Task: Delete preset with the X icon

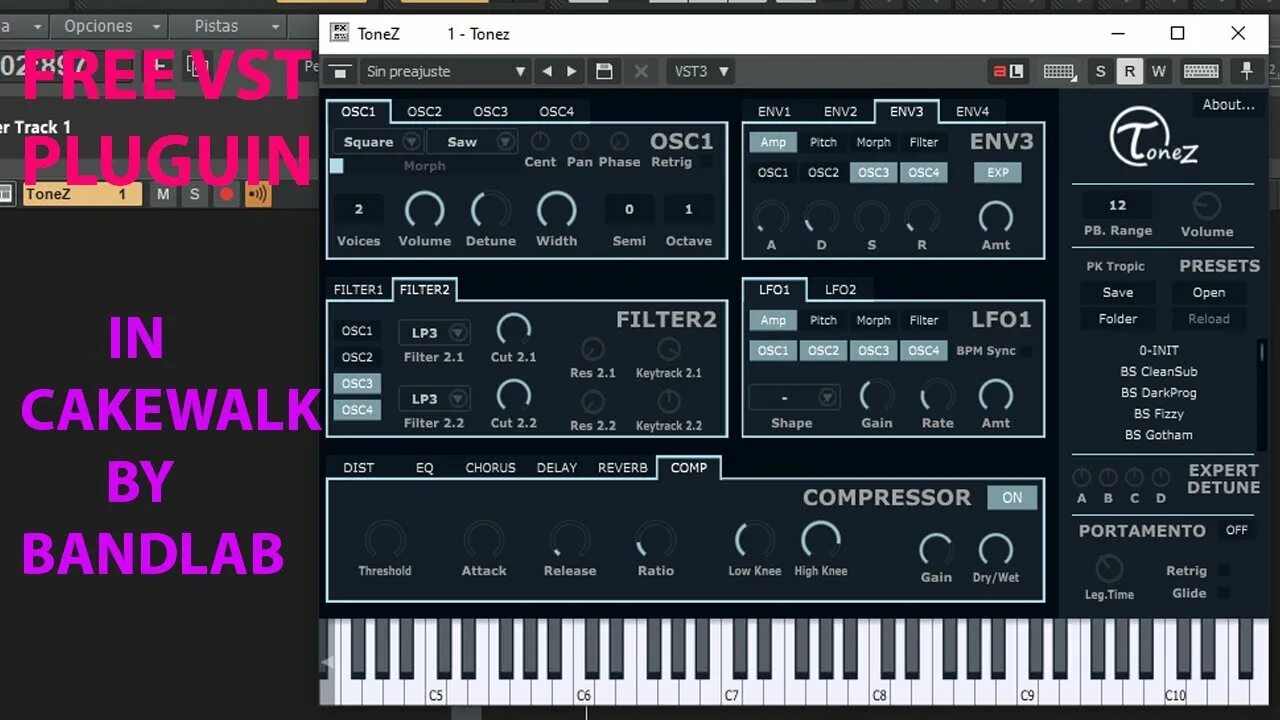Action: (641, 71)
